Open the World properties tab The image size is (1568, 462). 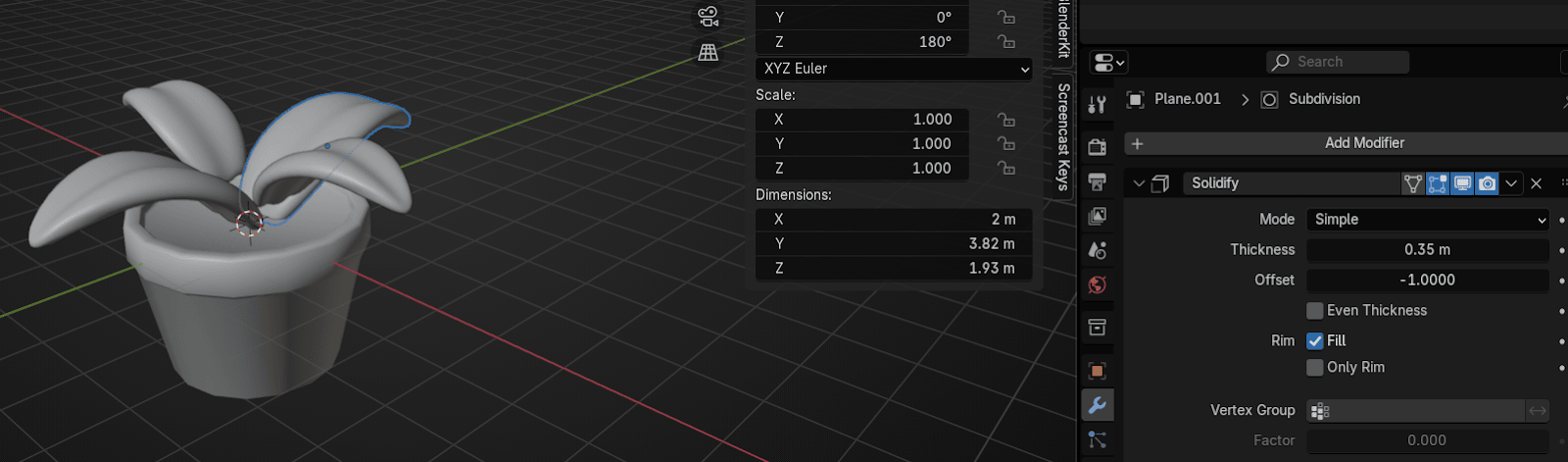(1098, 284)
